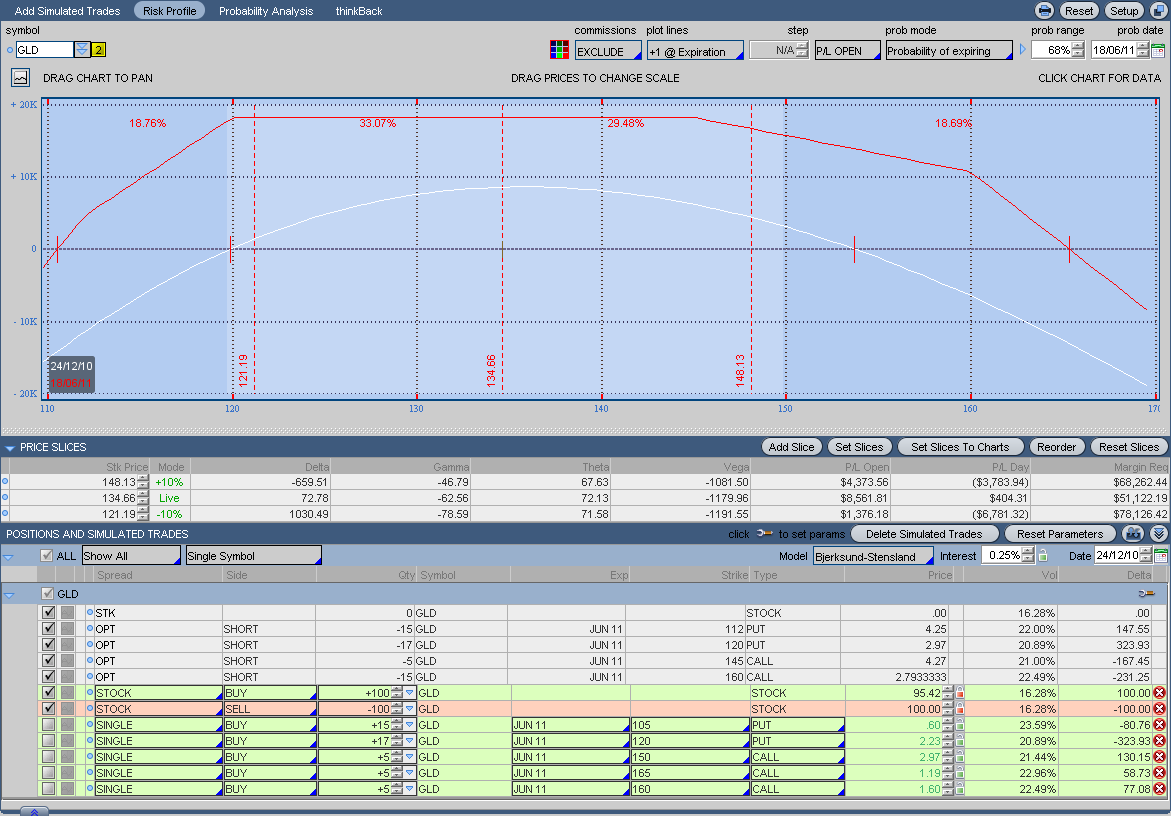Remove the simulated STOCK BUY trade row

coord(1159,693)
